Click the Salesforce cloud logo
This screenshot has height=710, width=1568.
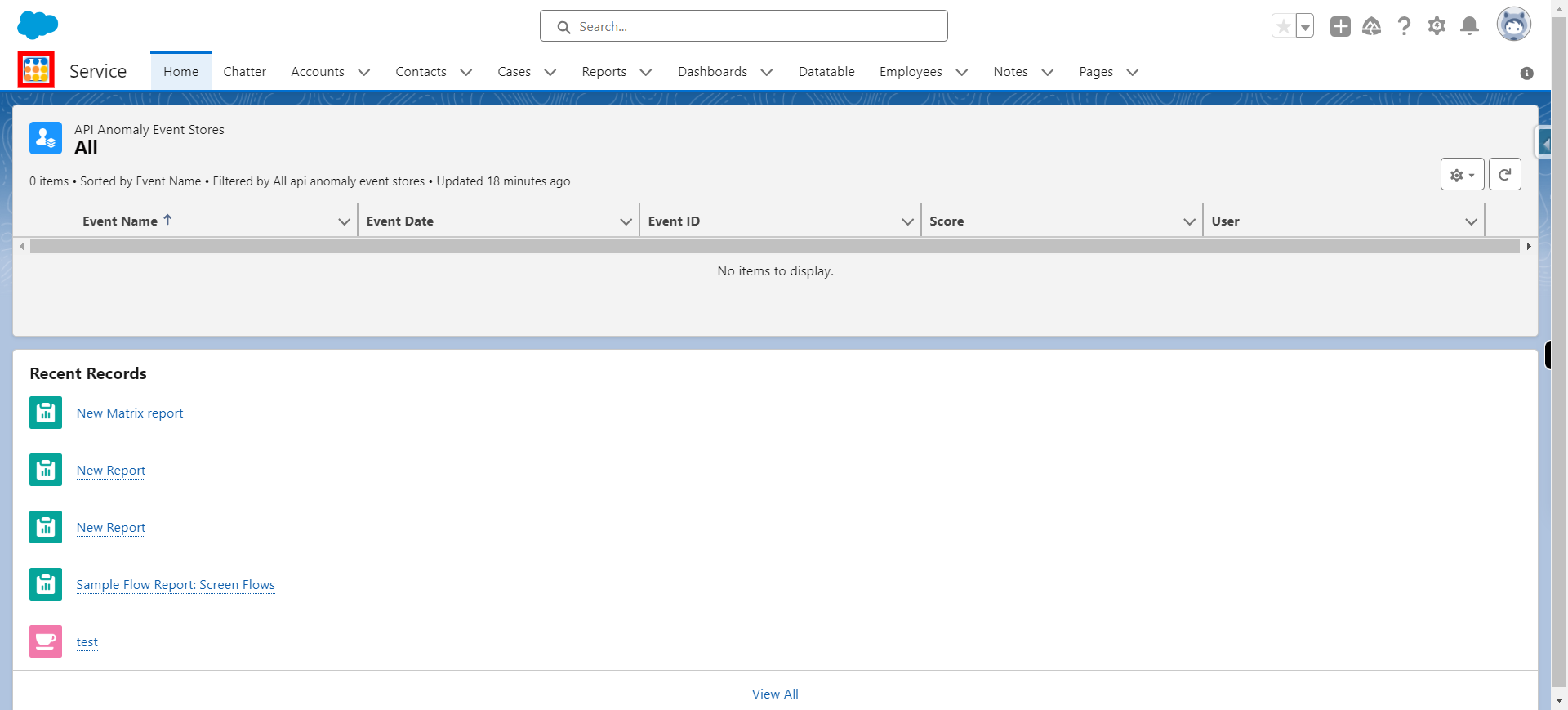[38, 25]
